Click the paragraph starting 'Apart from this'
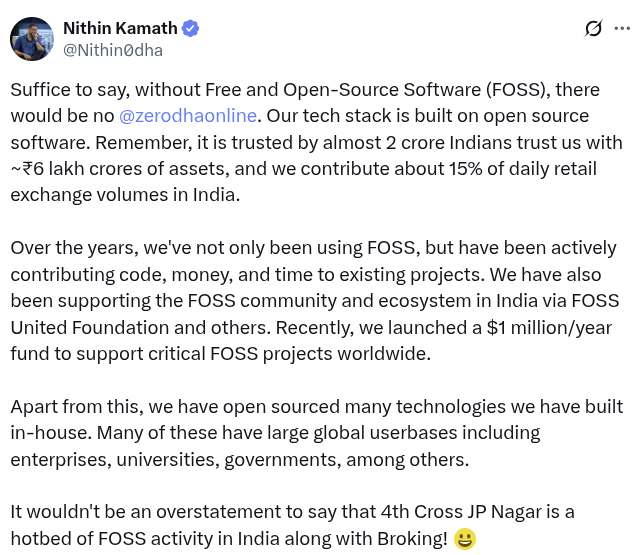The image size is (637, 555). point(316,433)
